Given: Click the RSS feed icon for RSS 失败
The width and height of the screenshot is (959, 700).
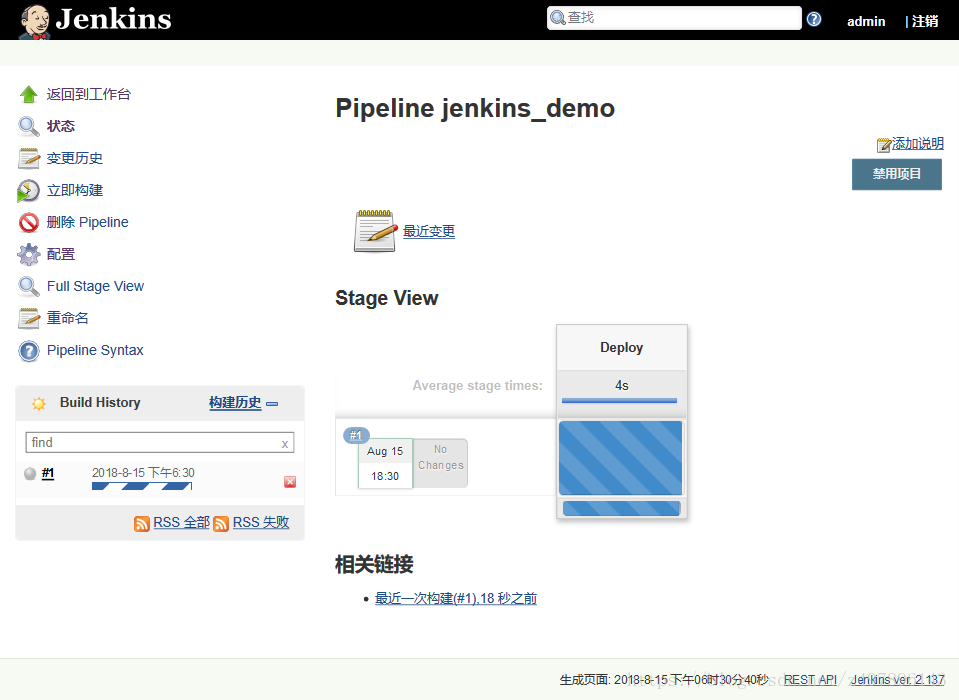Looking at the screenshot, I should click(221, 523).
